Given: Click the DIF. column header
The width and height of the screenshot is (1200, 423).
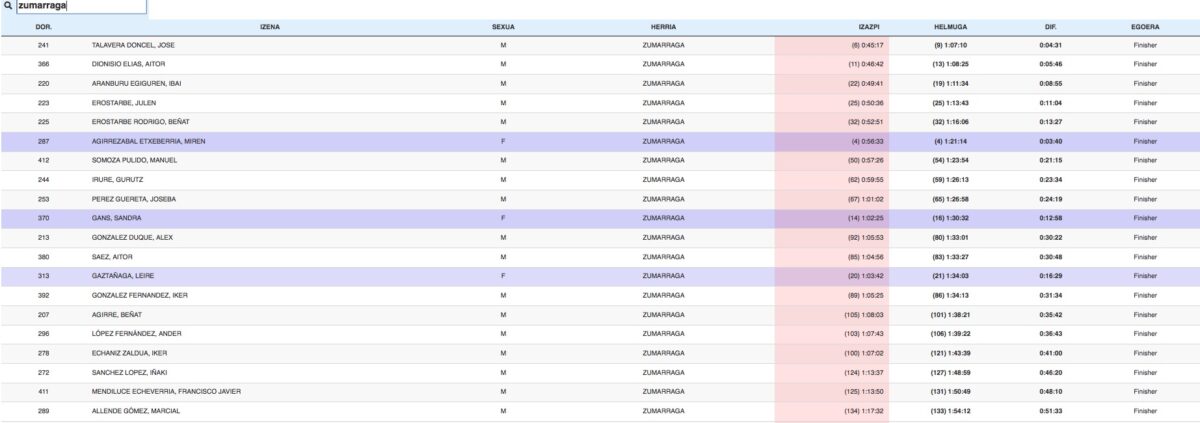Looking at the screenshot, I should pos(1050,26).
